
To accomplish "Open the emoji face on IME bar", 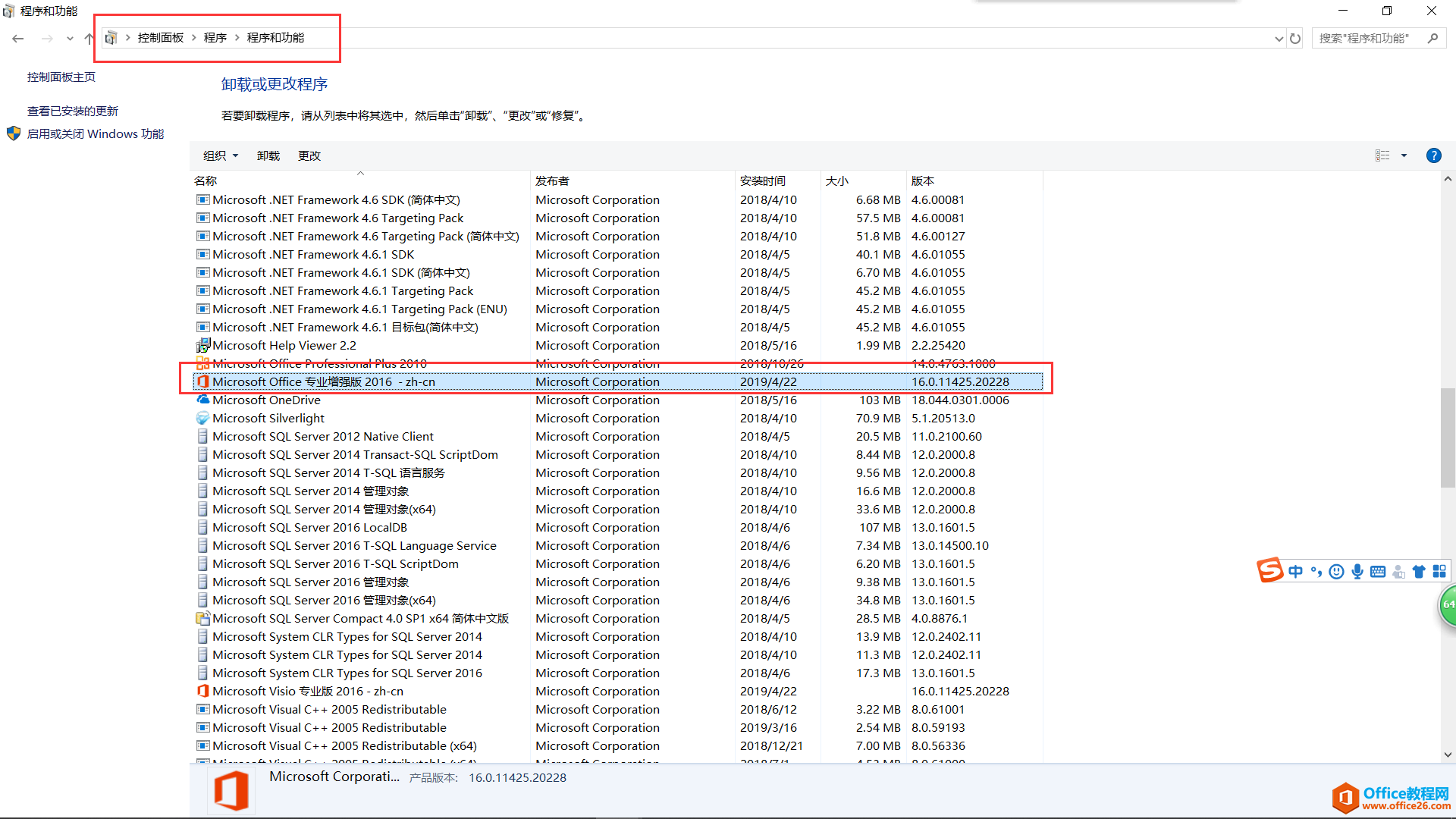I will [1337, 572].
